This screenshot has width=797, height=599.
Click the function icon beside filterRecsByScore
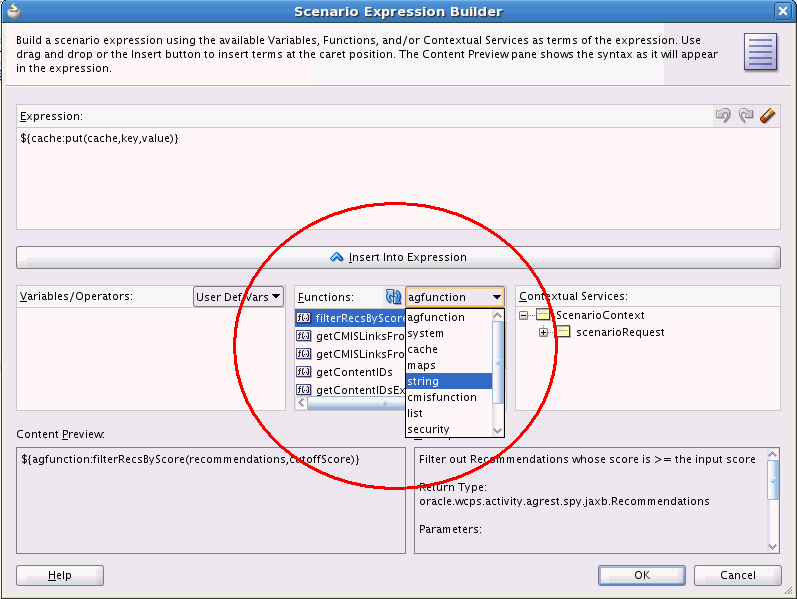[x=303, y=318]
